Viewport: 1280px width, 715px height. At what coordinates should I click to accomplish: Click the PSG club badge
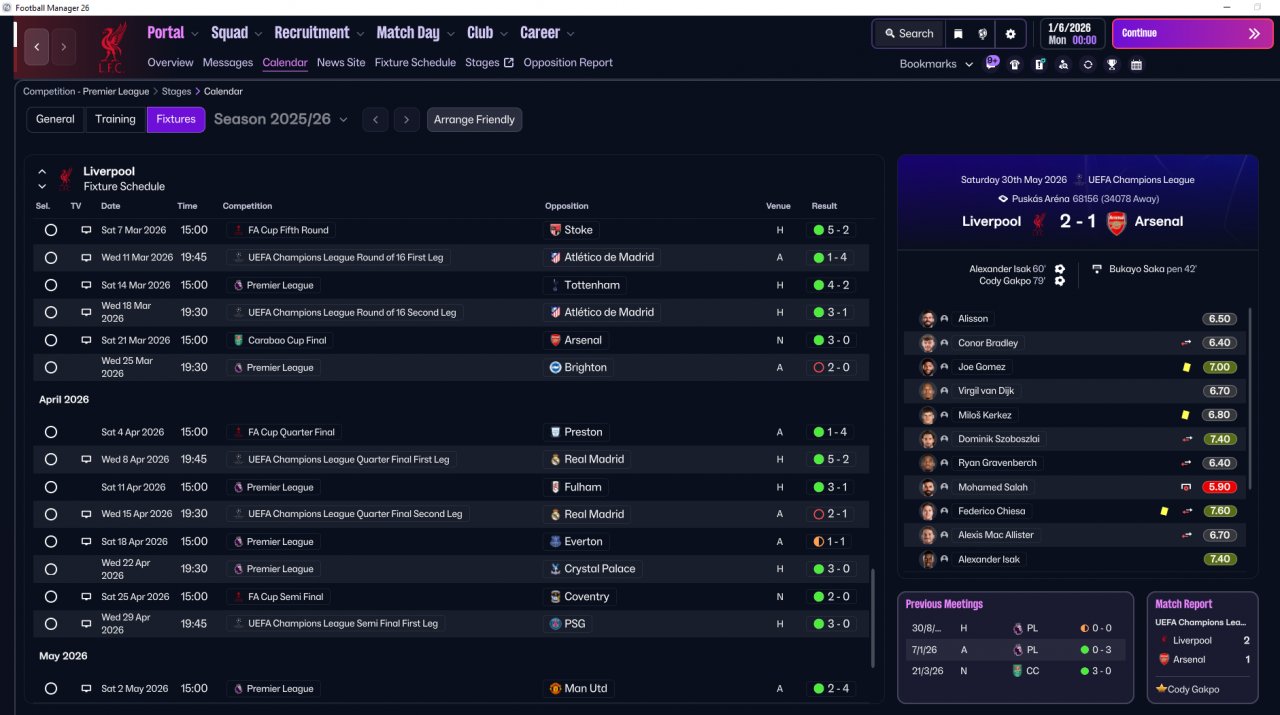[x=555, y=624]
